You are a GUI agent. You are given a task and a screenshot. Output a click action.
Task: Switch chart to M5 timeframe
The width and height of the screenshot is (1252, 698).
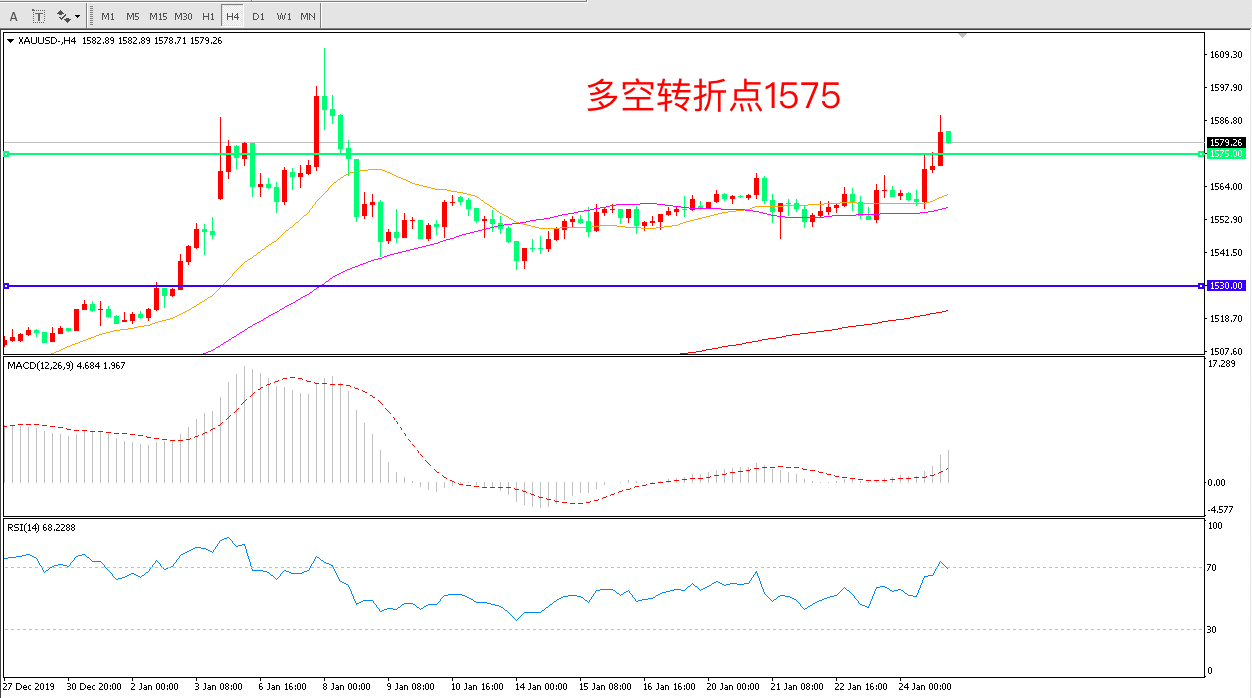[133, 16]
